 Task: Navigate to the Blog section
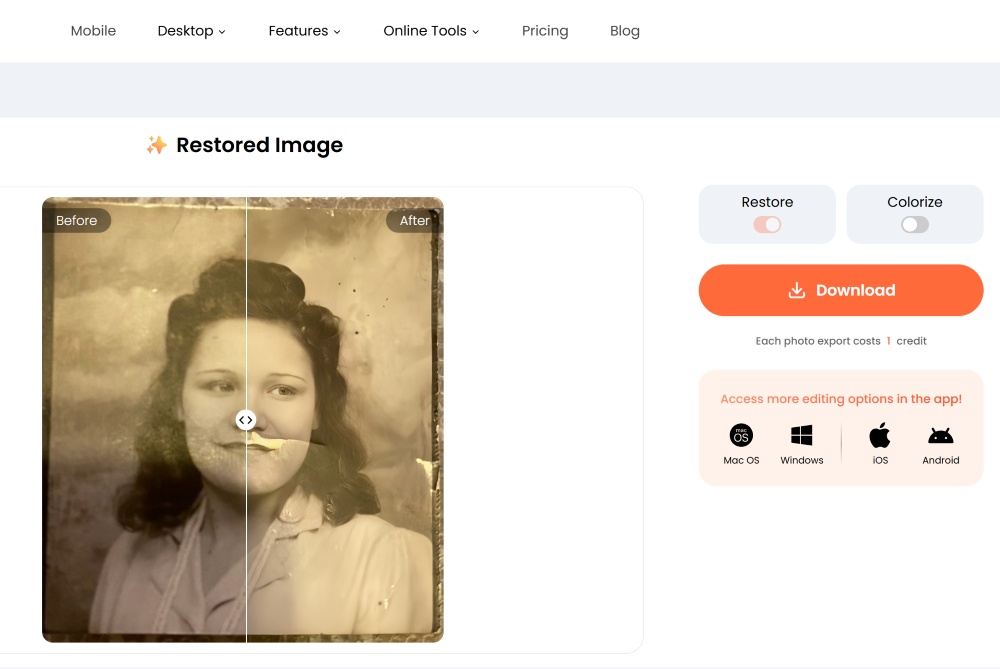pos(625,31)
